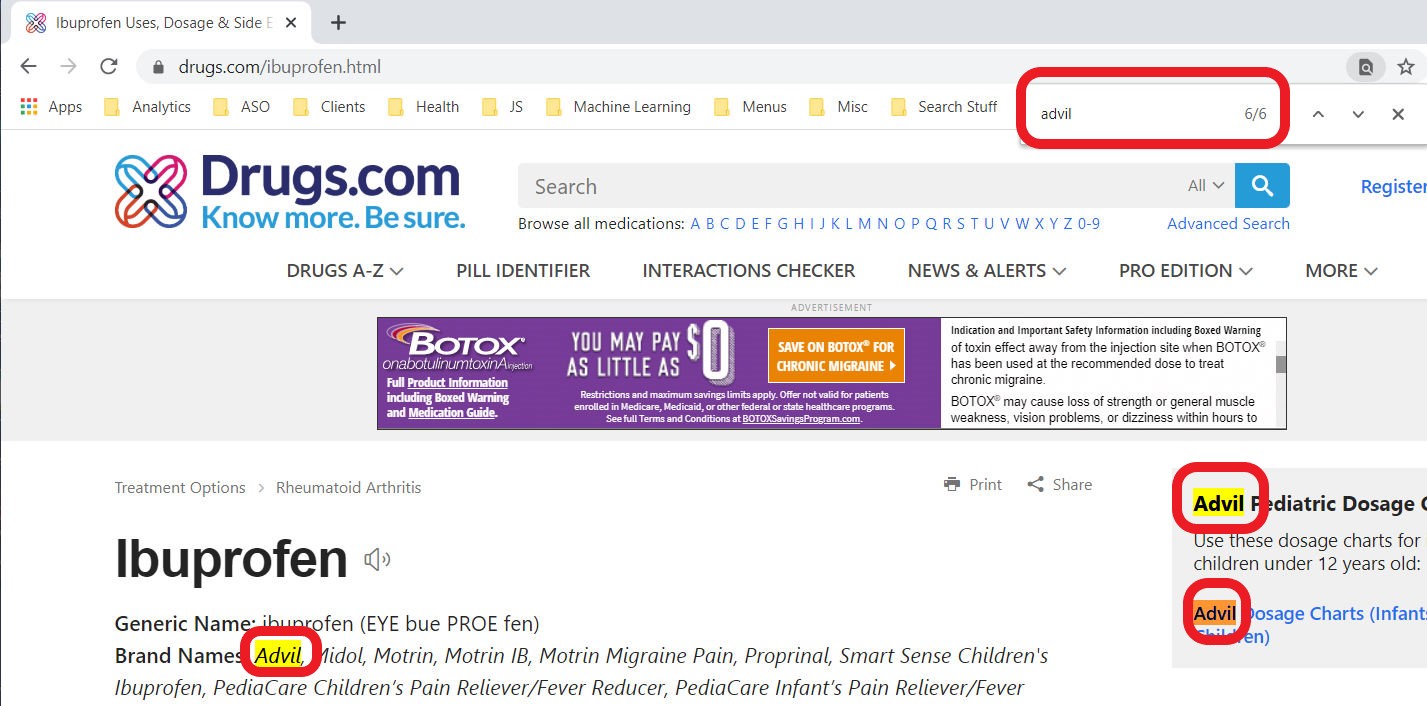The width and height of the screenshot is (1427, 706).
Task: Open the Product Information link in the ad
Action: [457, 383]
